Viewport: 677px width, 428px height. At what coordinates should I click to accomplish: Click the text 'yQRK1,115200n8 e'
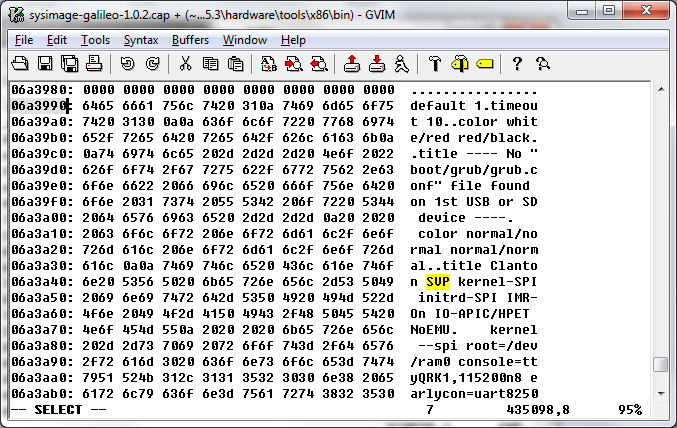[474, 377]
